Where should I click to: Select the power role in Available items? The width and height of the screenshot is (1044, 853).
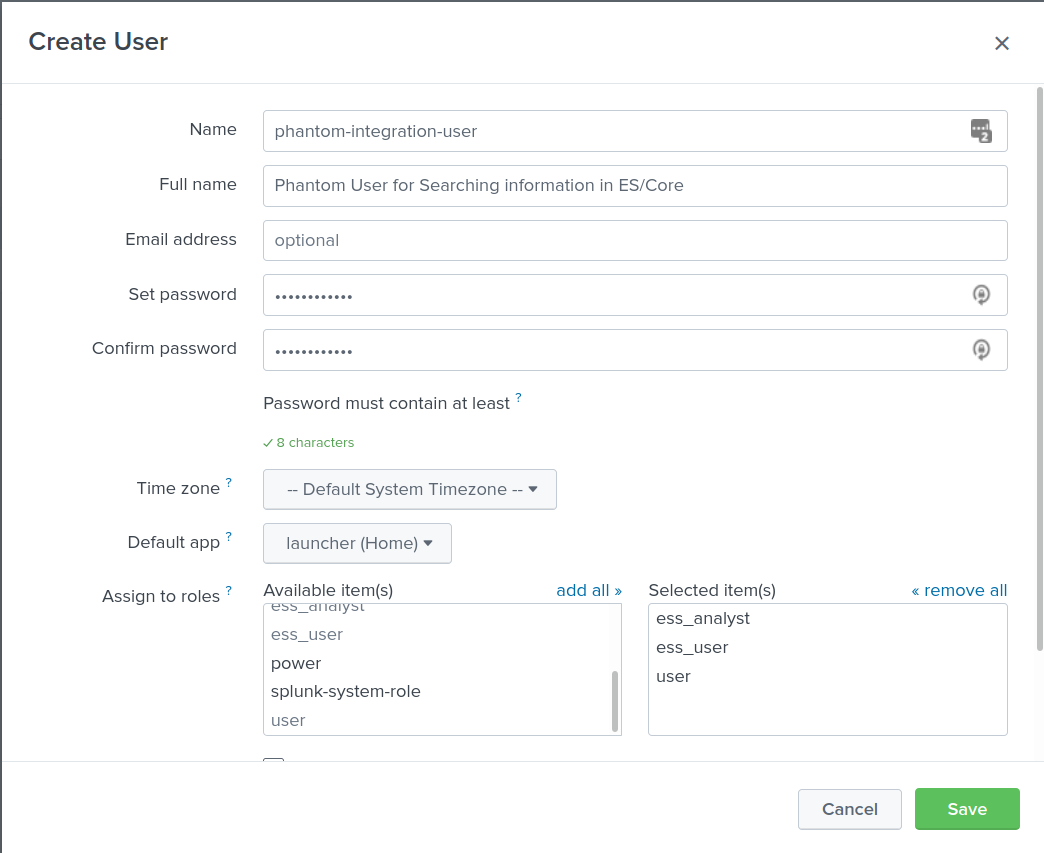coord(296,663)
